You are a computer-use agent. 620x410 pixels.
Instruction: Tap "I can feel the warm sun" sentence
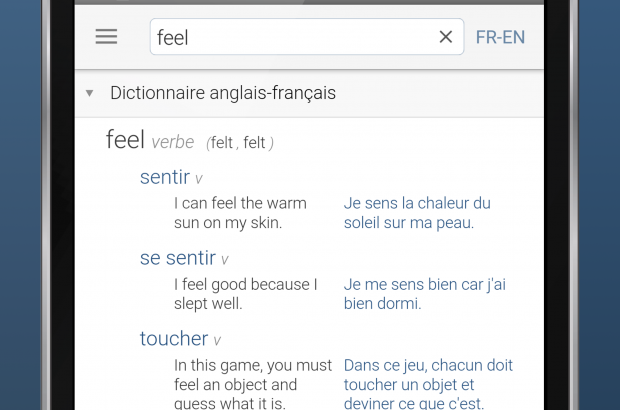pyautogui.click(x=240, y=213)
